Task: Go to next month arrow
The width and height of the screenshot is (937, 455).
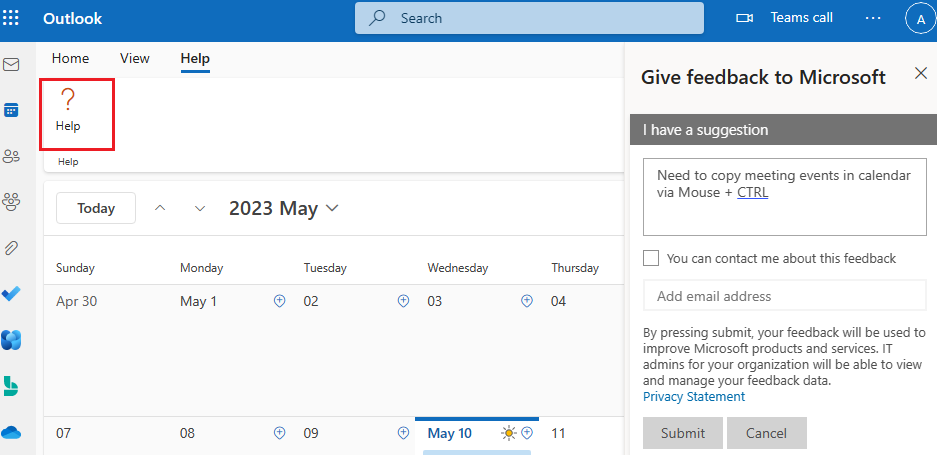Action: [x=200, y=208]
